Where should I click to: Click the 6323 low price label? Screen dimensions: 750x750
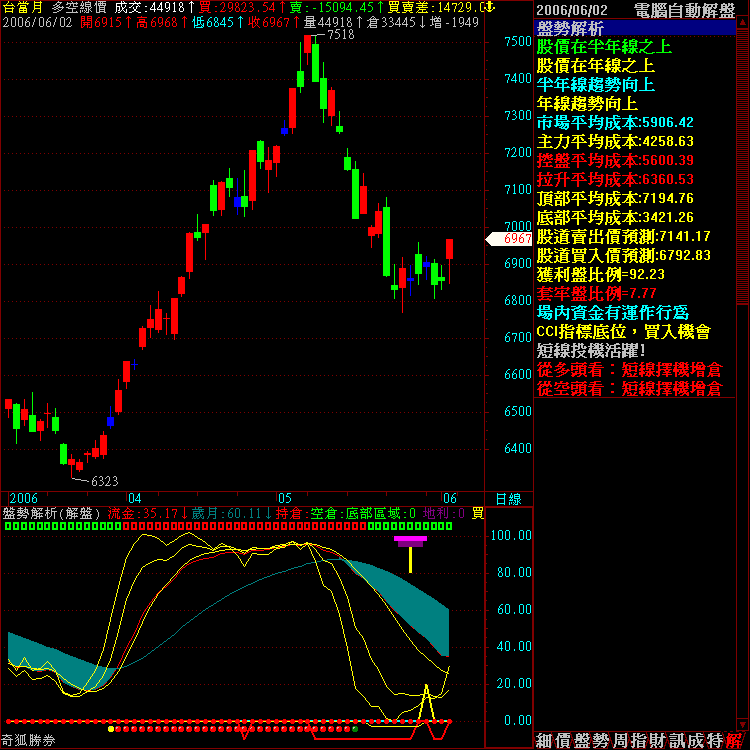tap(104, 481)
